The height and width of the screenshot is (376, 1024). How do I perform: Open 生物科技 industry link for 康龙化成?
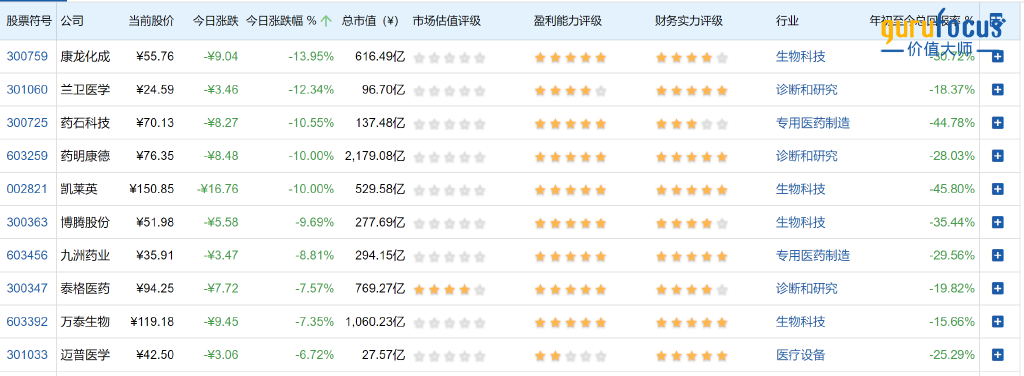pos(800,57)
